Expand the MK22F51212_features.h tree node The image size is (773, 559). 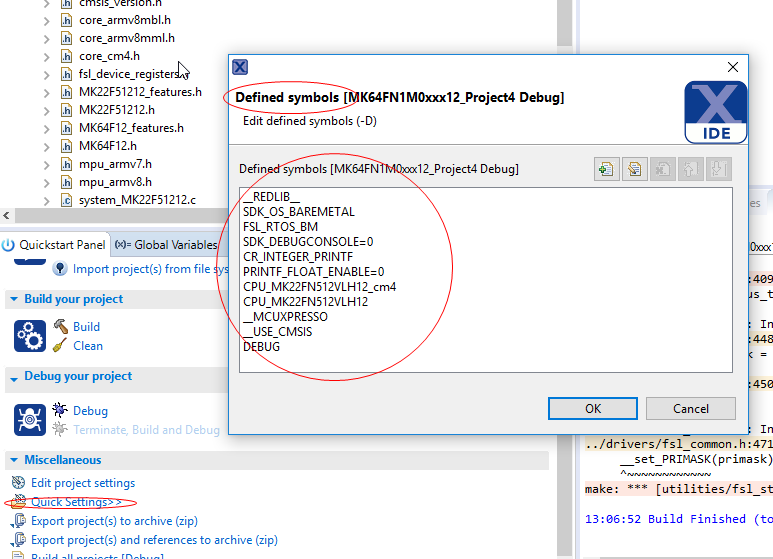pos(46,93)
